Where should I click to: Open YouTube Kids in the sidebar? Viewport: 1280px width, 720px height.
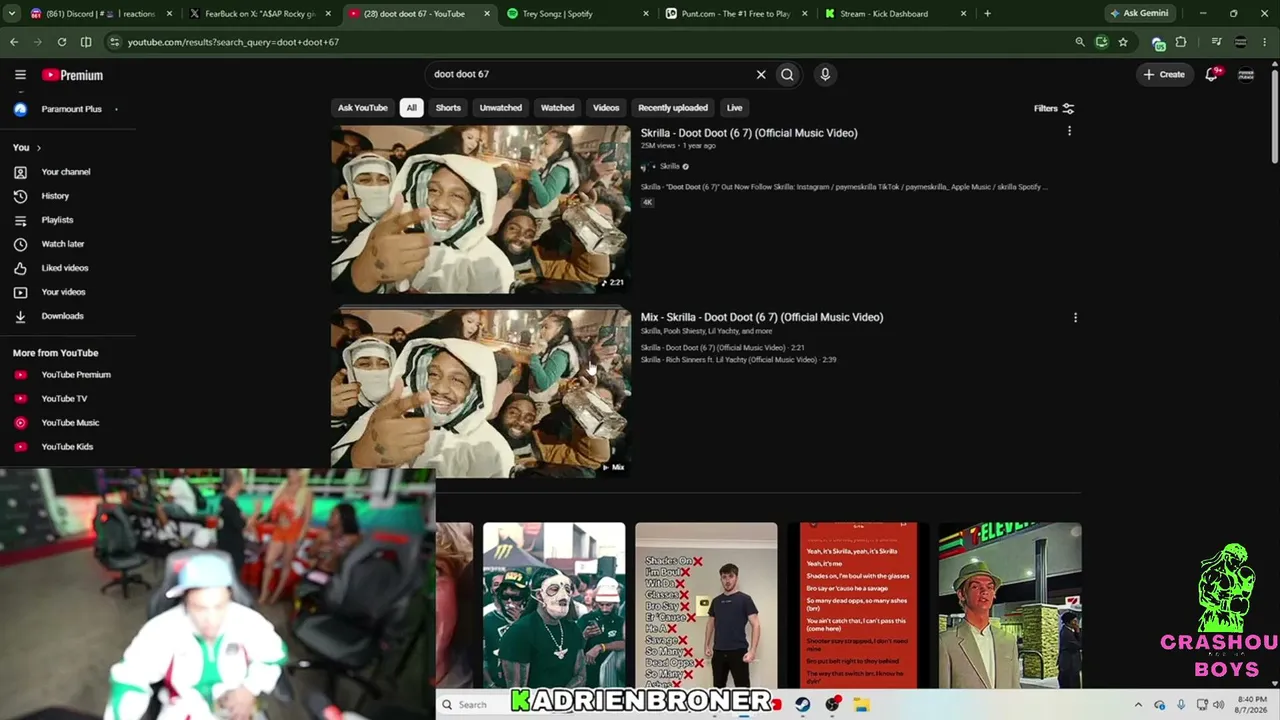65,447
